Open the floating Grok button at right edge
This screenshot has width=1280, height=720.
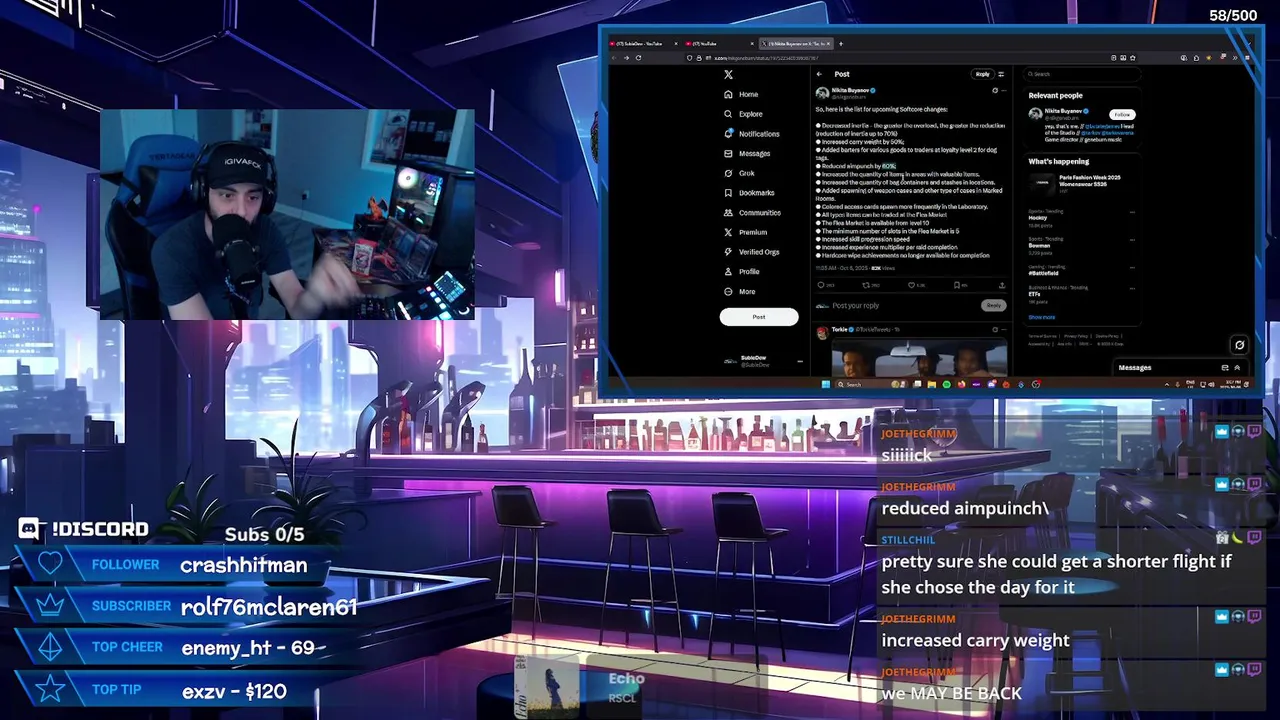pos(1239,345)
